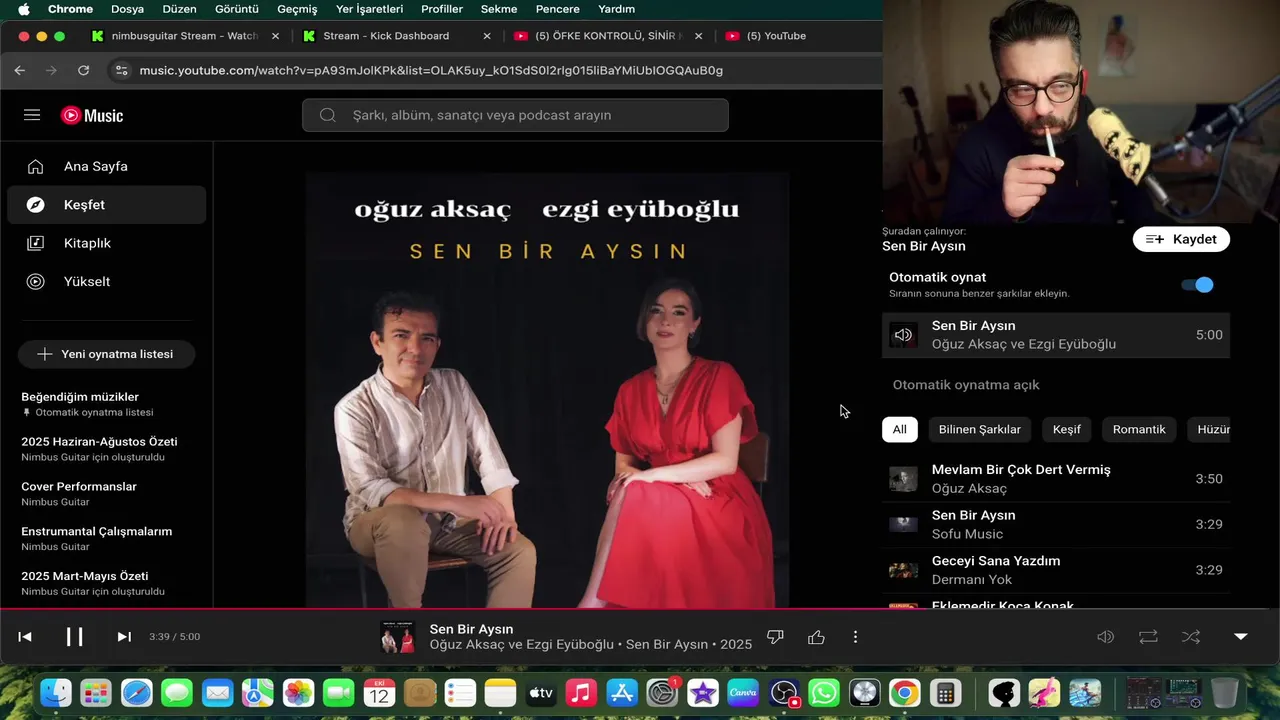
Task: Open the Profiller menu in the menu bar
Action: [x=442, y=9]
